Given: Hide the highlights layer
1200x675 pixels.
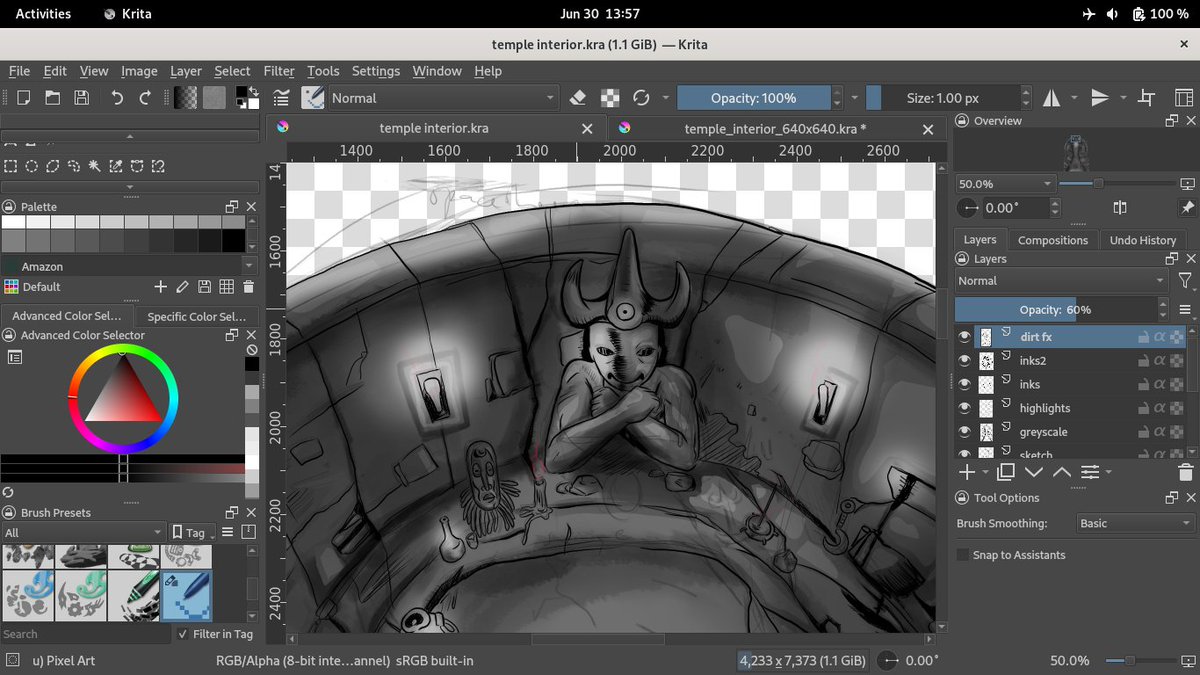Looking at the screenshot, I should point(965,409).
